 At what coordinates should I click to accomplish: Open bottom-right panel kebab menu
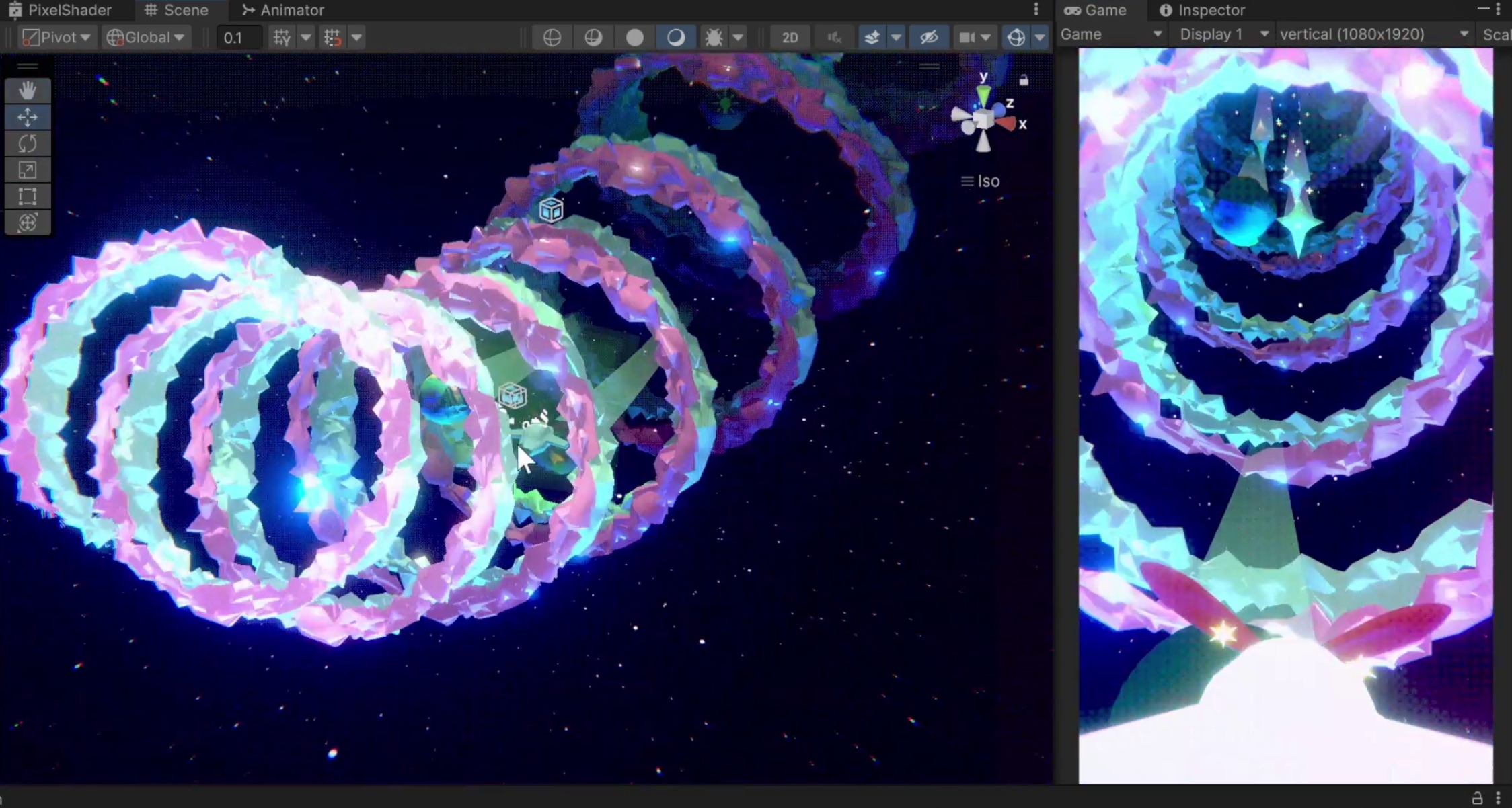pos(1498,798)
